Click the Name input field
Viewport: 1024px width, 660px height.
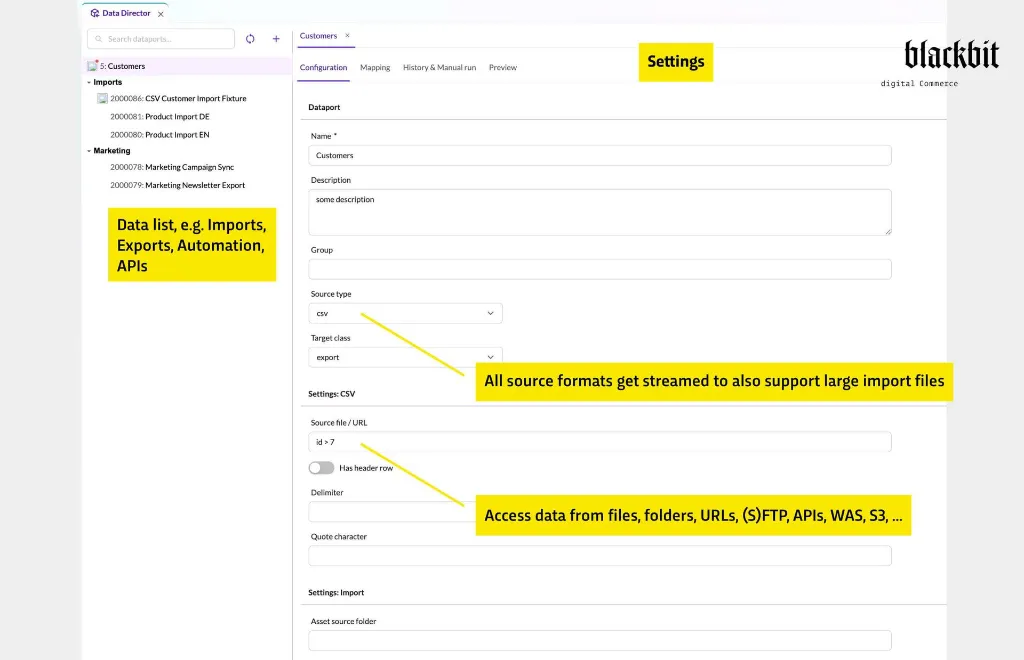pos(600,155)
